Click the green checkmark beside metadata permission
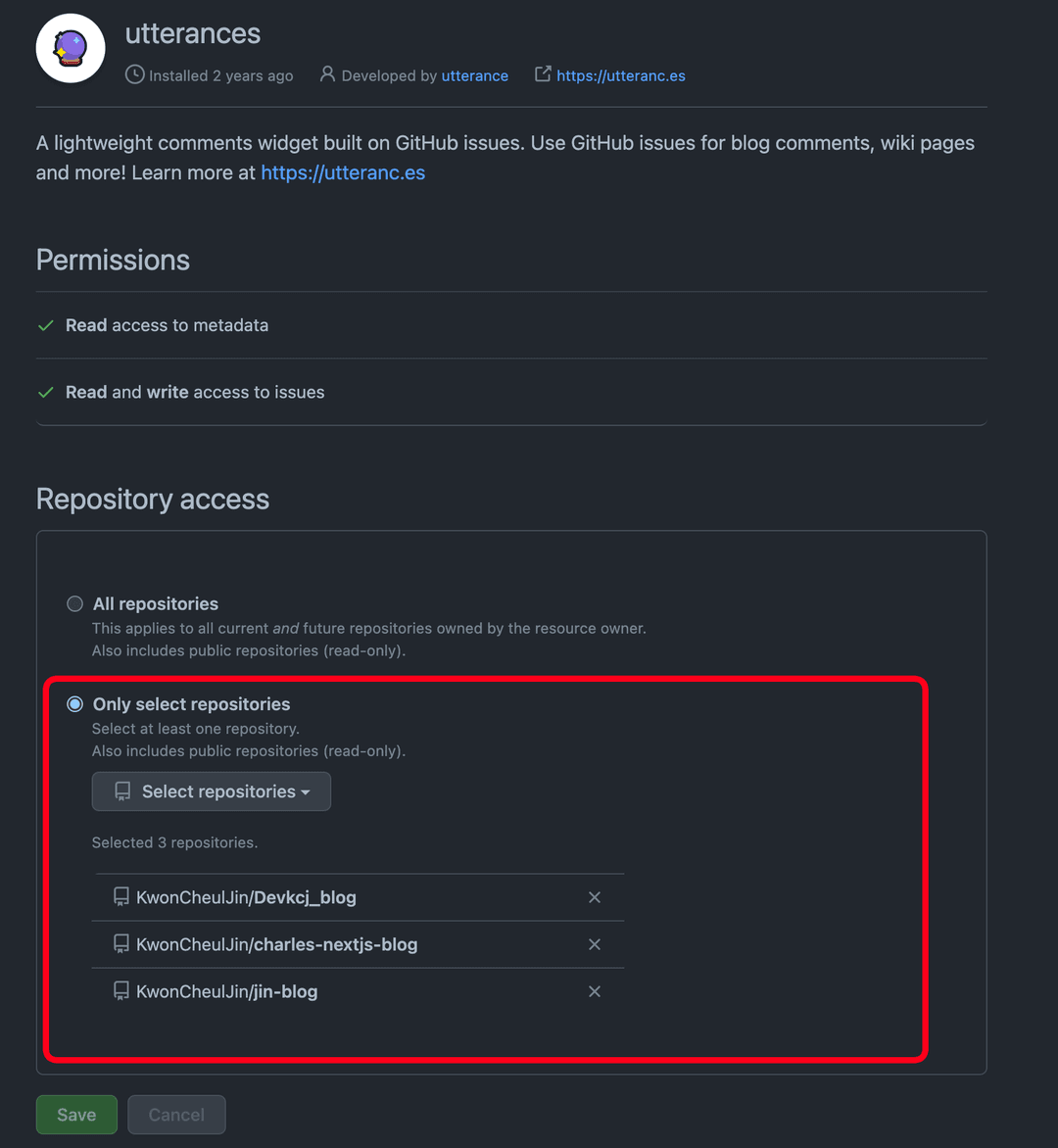Screen dimensions: 1058x1148 click(45, 324)
